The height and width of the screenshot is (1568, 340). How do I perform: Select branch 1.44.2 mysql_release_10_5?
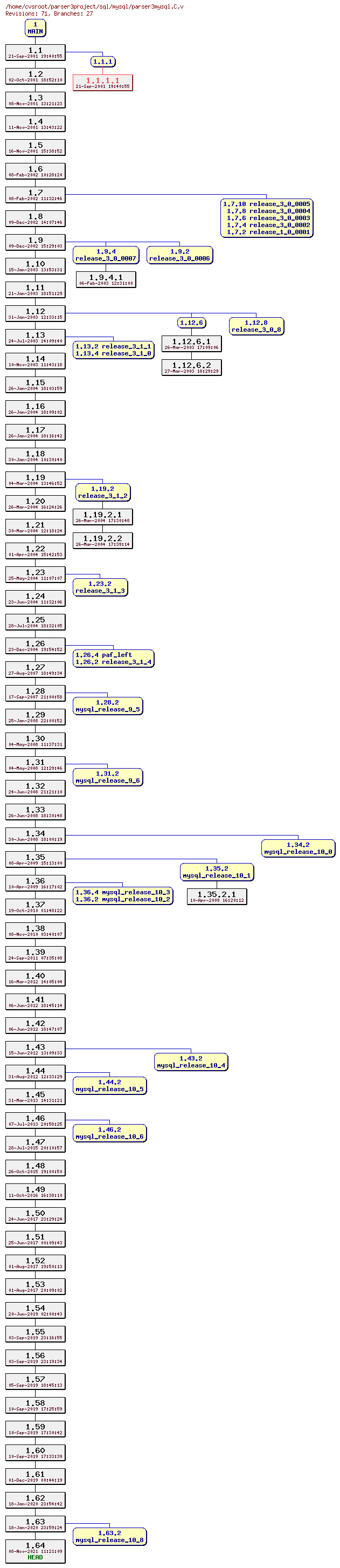(x=109, y=1086)
